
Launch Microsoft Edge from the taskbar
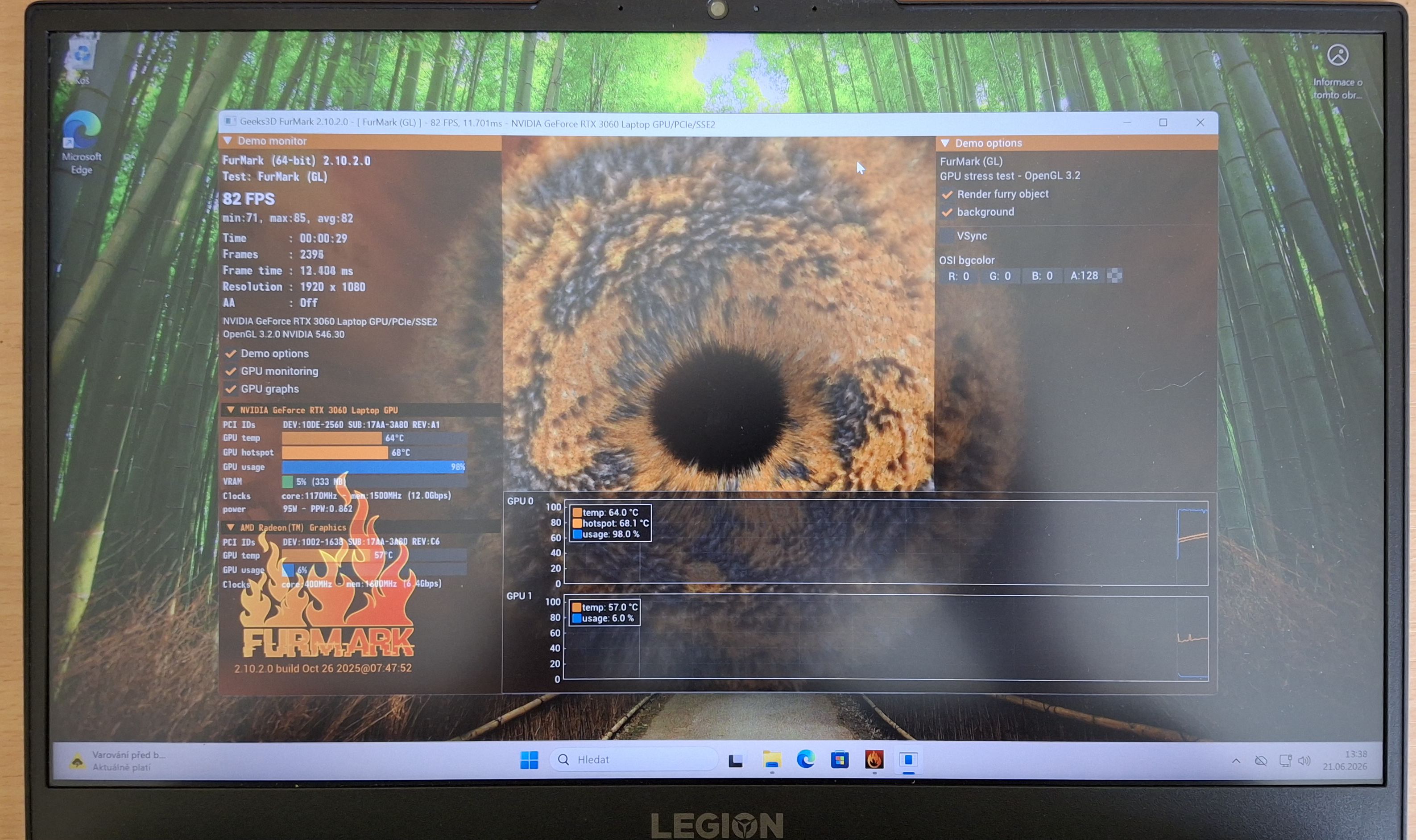[x=805, y=759]
